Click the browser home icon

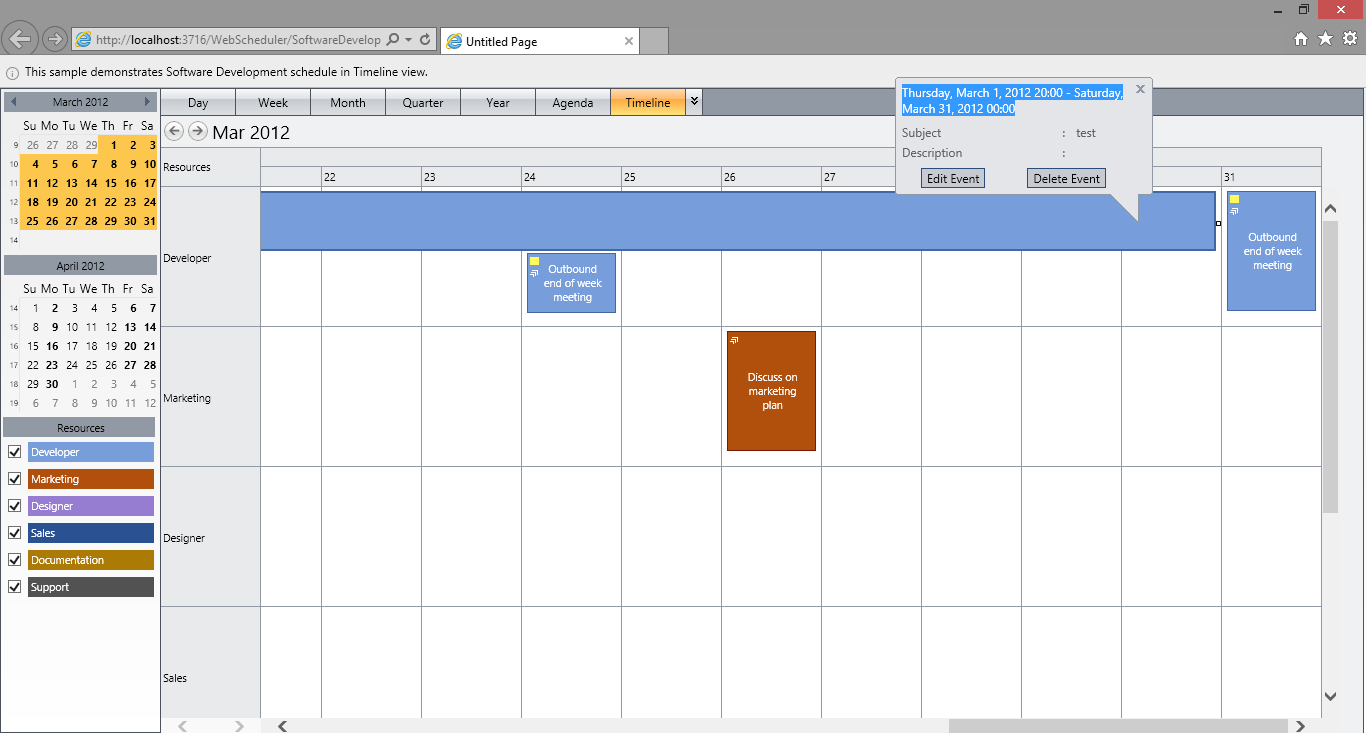coord(1301,39)
